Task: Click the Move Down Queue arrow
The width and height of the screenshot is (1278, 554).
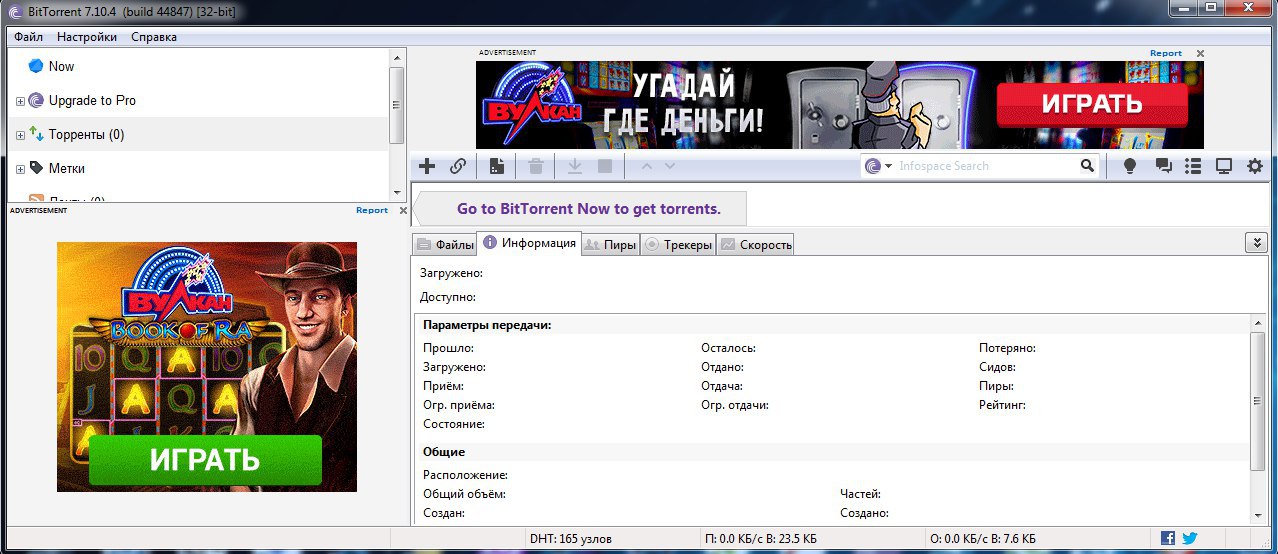Action: click(x=670, y=166)
